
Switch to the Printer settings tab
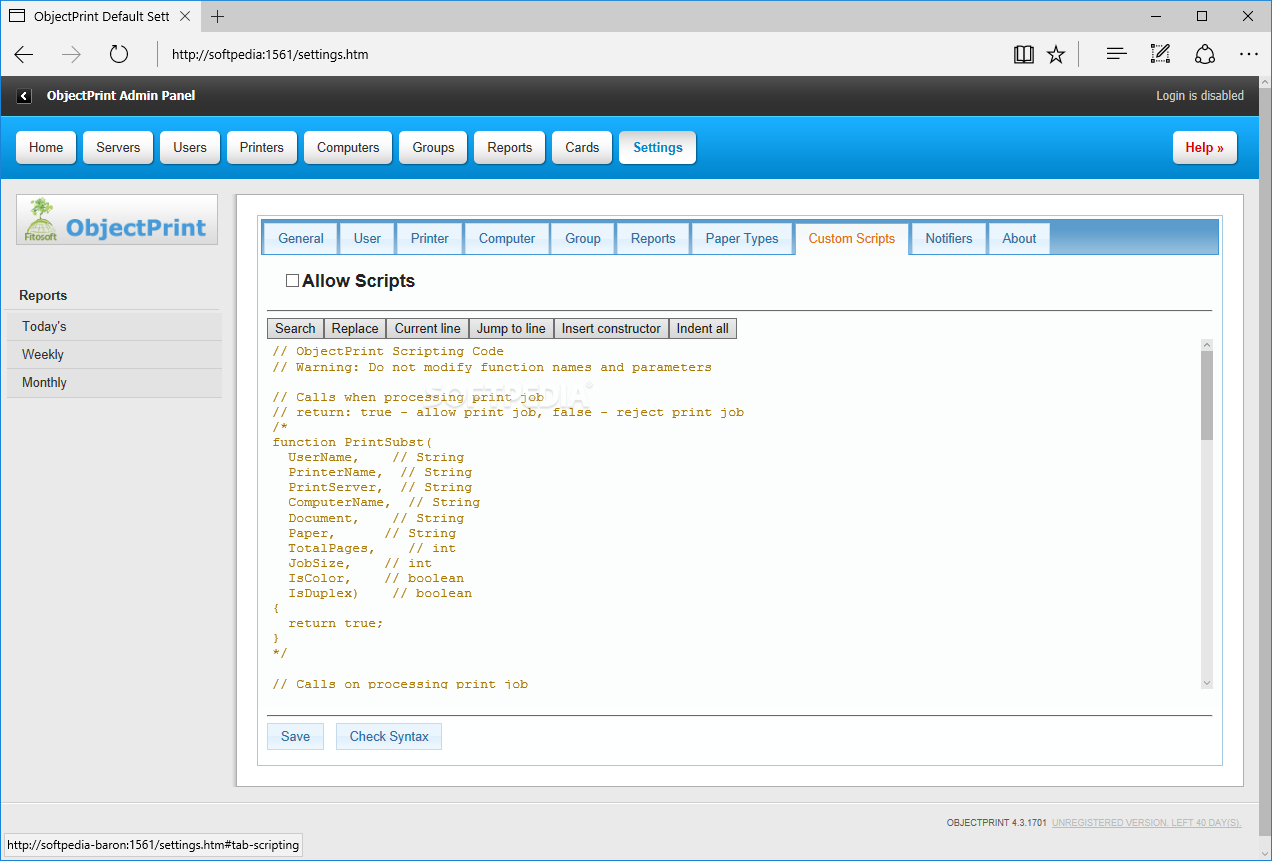(x=430, y=238)
